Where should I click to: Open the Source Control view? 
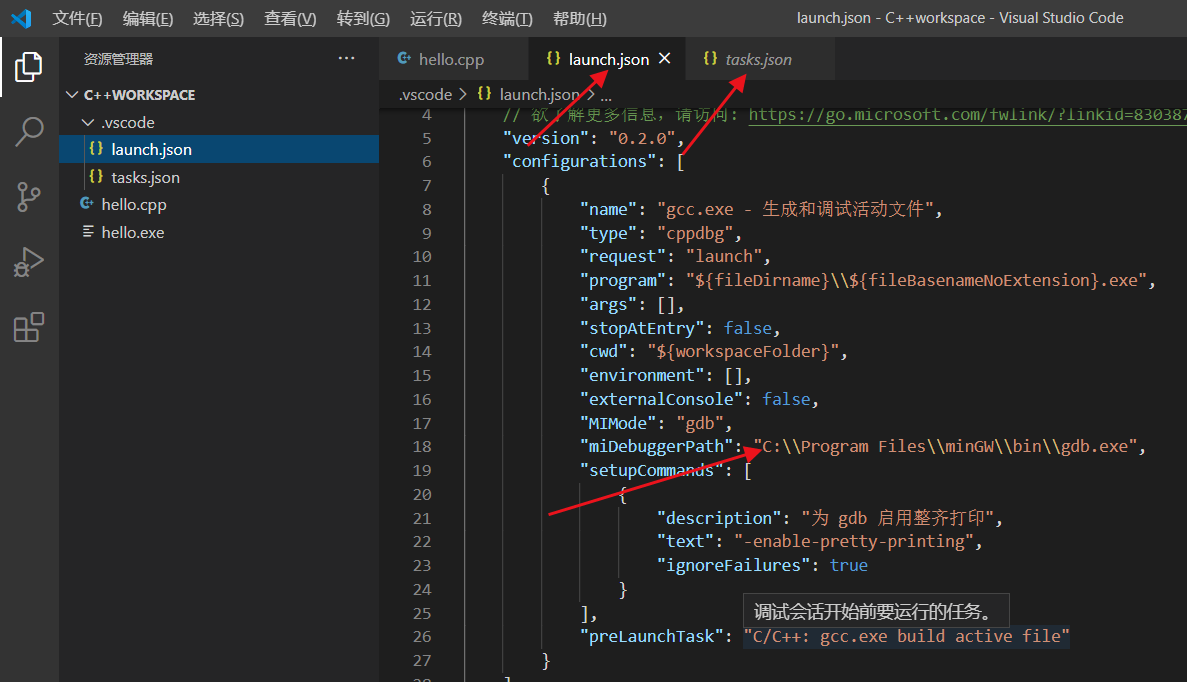[x=29, y=197]
